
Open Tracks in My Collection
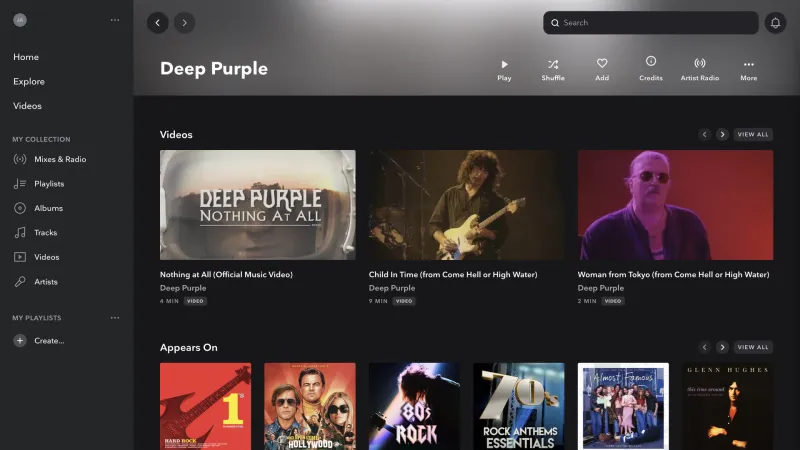point(35,233)
